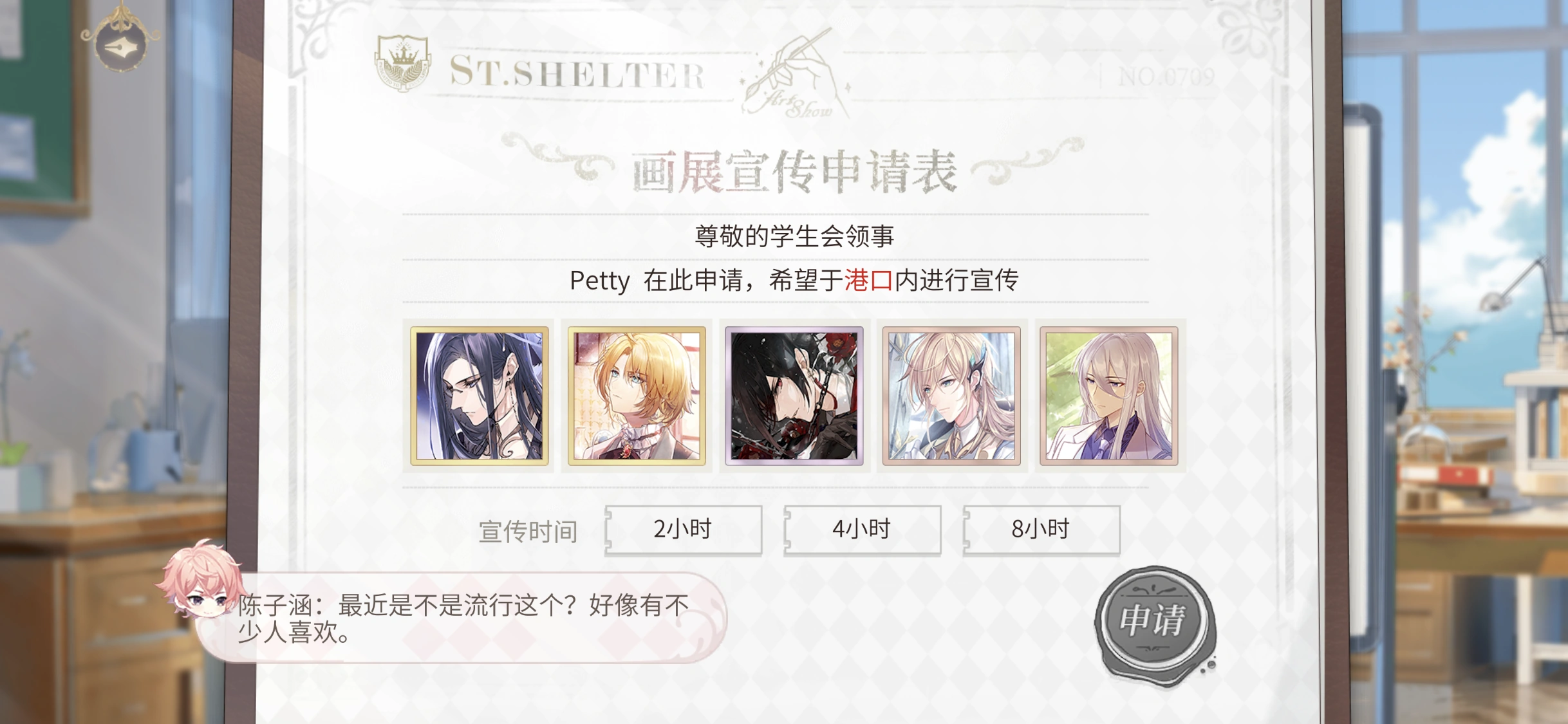
Task: Tap the back arrow pen-nib icon
Action: click(121, 46)
